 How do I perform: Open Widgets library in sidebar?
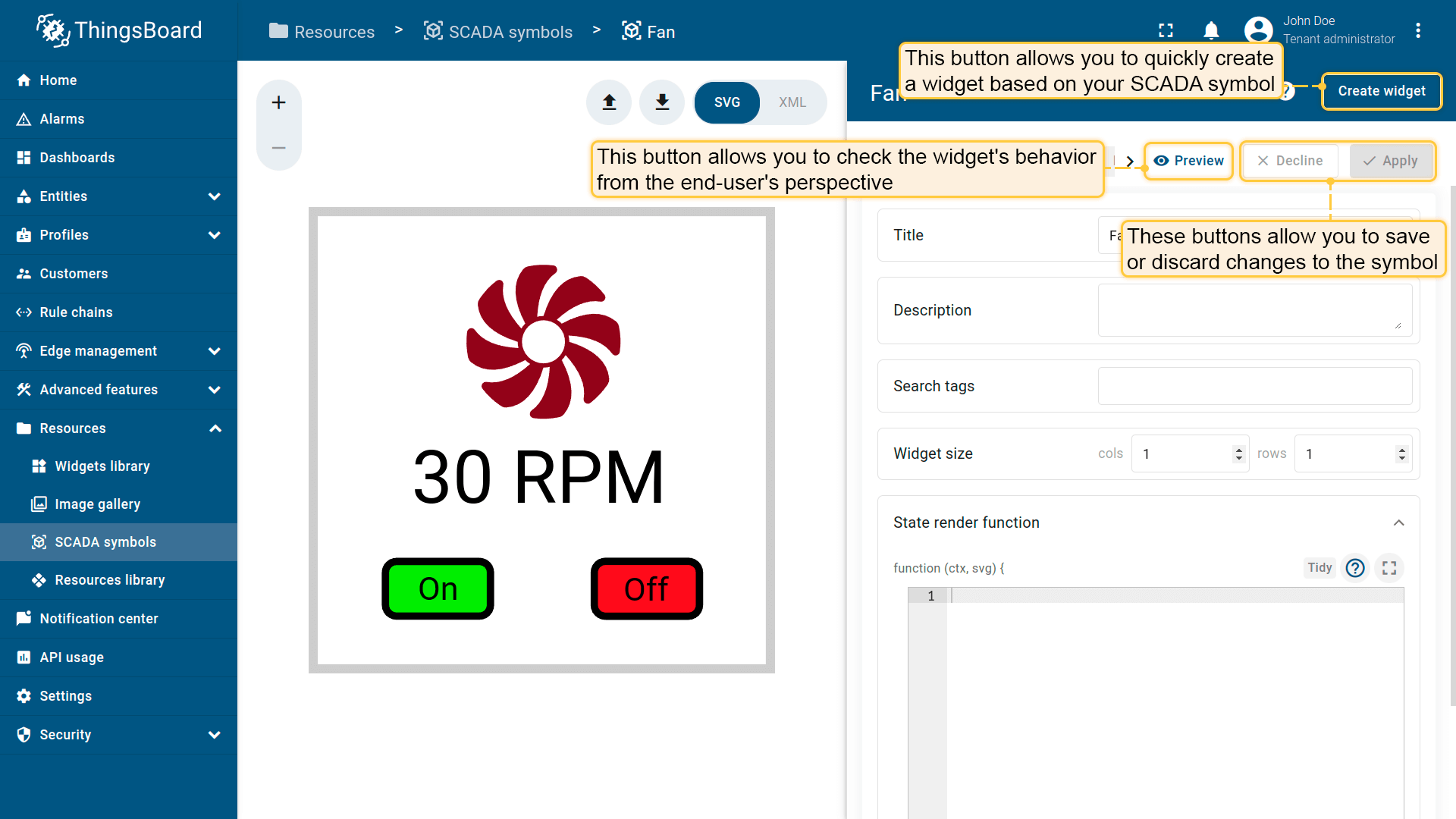tap(102, 466)
